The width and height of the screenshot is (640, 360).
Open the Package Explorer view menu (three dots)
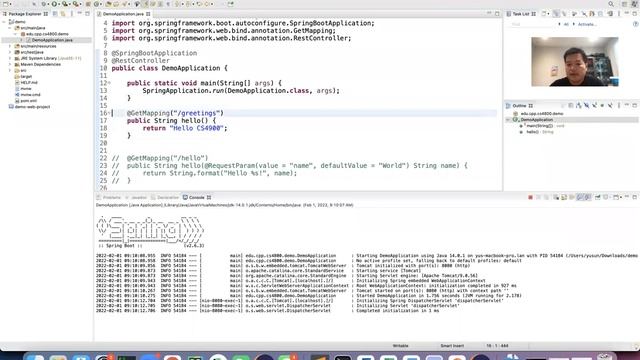pos(72,14)
